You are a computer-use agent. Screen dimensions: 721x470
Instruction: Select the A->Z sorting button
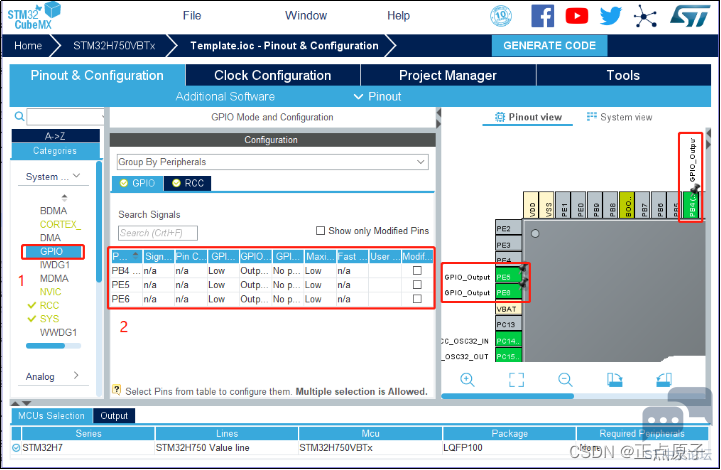point(55,136)
